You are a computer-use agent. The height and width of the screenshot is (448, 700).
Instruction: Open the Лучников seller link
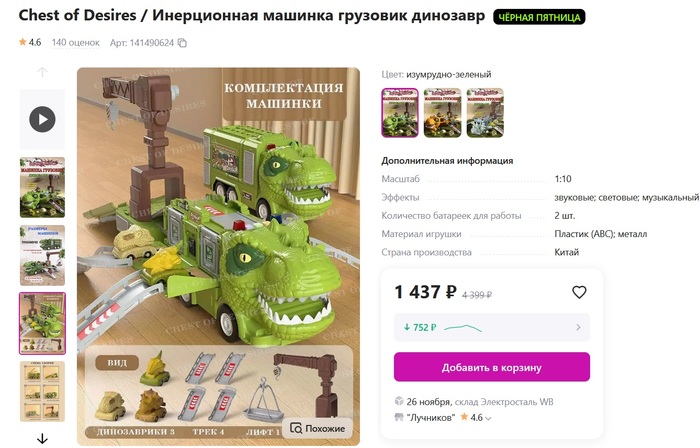coord(431,418)
